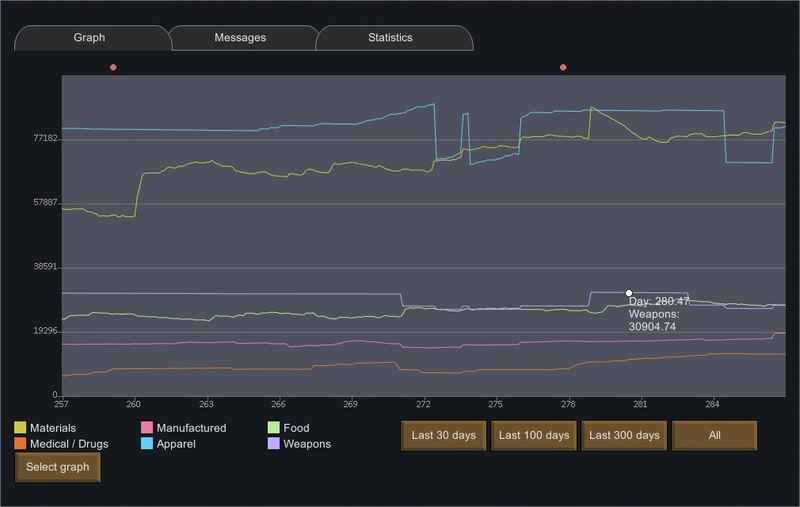Select the Graph tab
This screenshot has width=800, height=507.
89,38
